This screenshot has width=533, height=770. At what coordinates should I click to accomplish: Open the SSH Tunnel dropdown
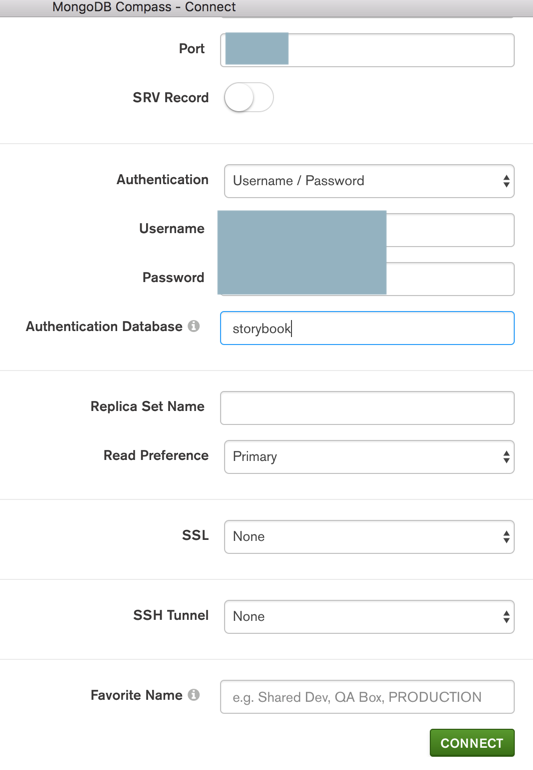tap(369, 617)
